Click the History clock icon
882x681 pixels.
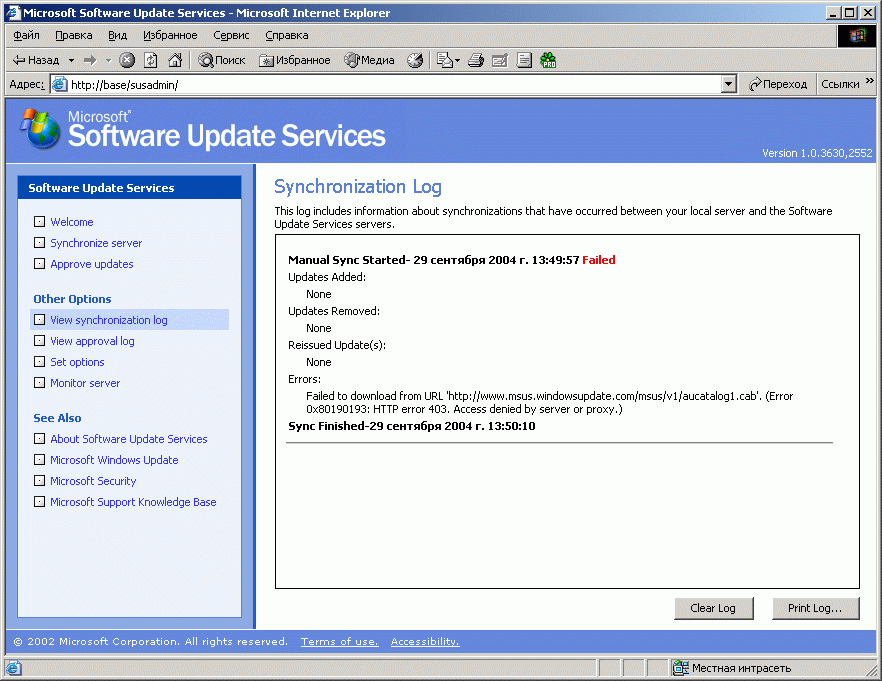[x=415, y=60]
